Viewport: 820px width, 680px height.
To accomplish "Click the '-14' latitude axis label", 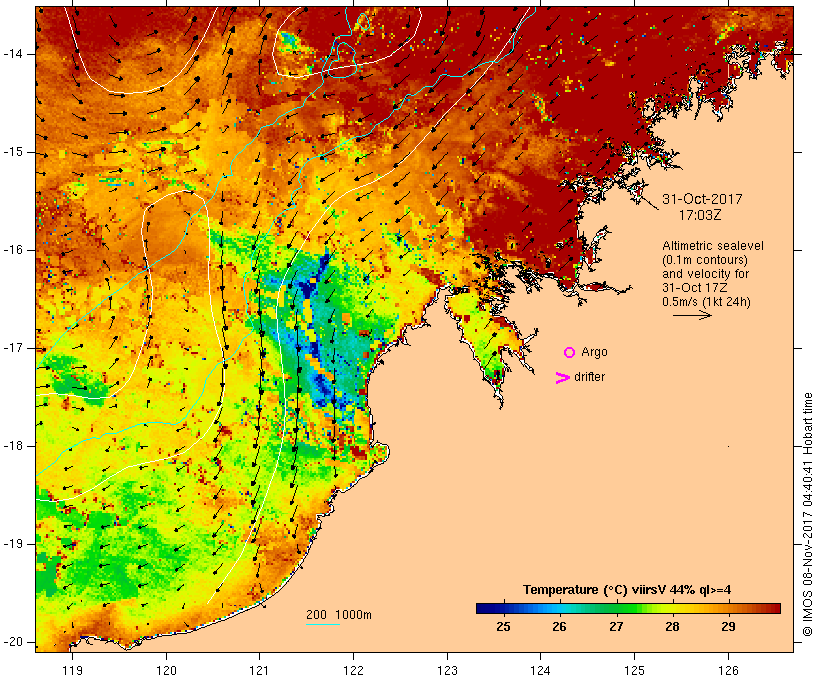I will 14,54.
